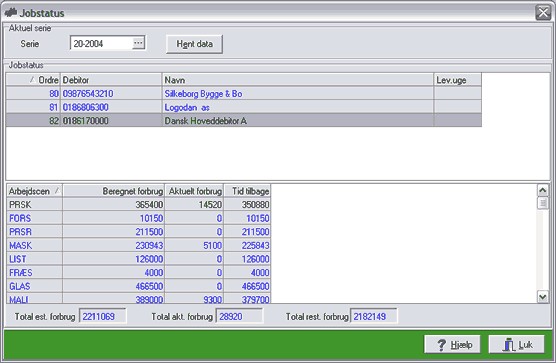This screenshot has height=363, width=556.
Task: Sort by the Debitor column header
Action: coord(111,80)
